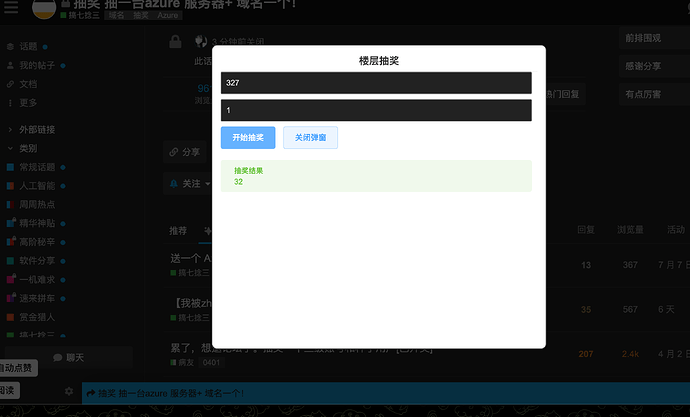Click the 分享 button under the post
This screenshot has width=690, height=417.
click(185, 152)
